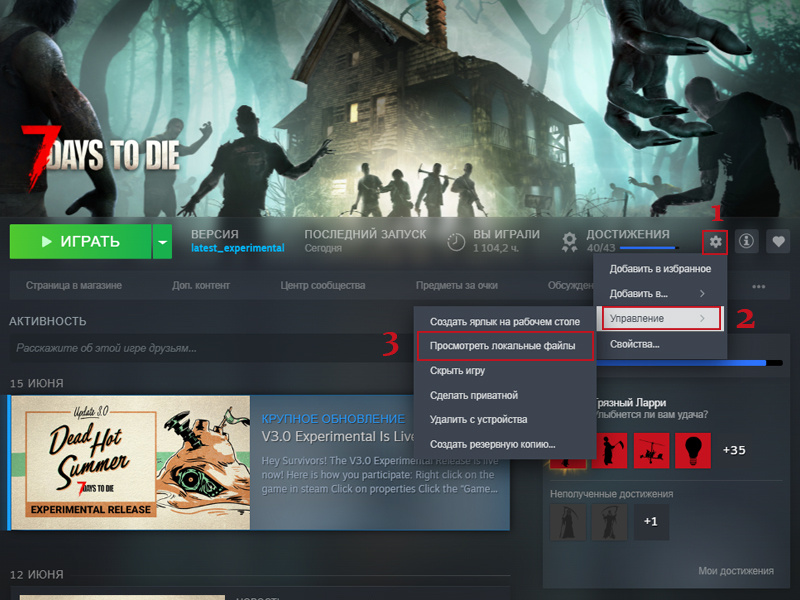The image size is (800, 600).
Task: Choose Скрыть игру
Action: click(x=505, y=370)
